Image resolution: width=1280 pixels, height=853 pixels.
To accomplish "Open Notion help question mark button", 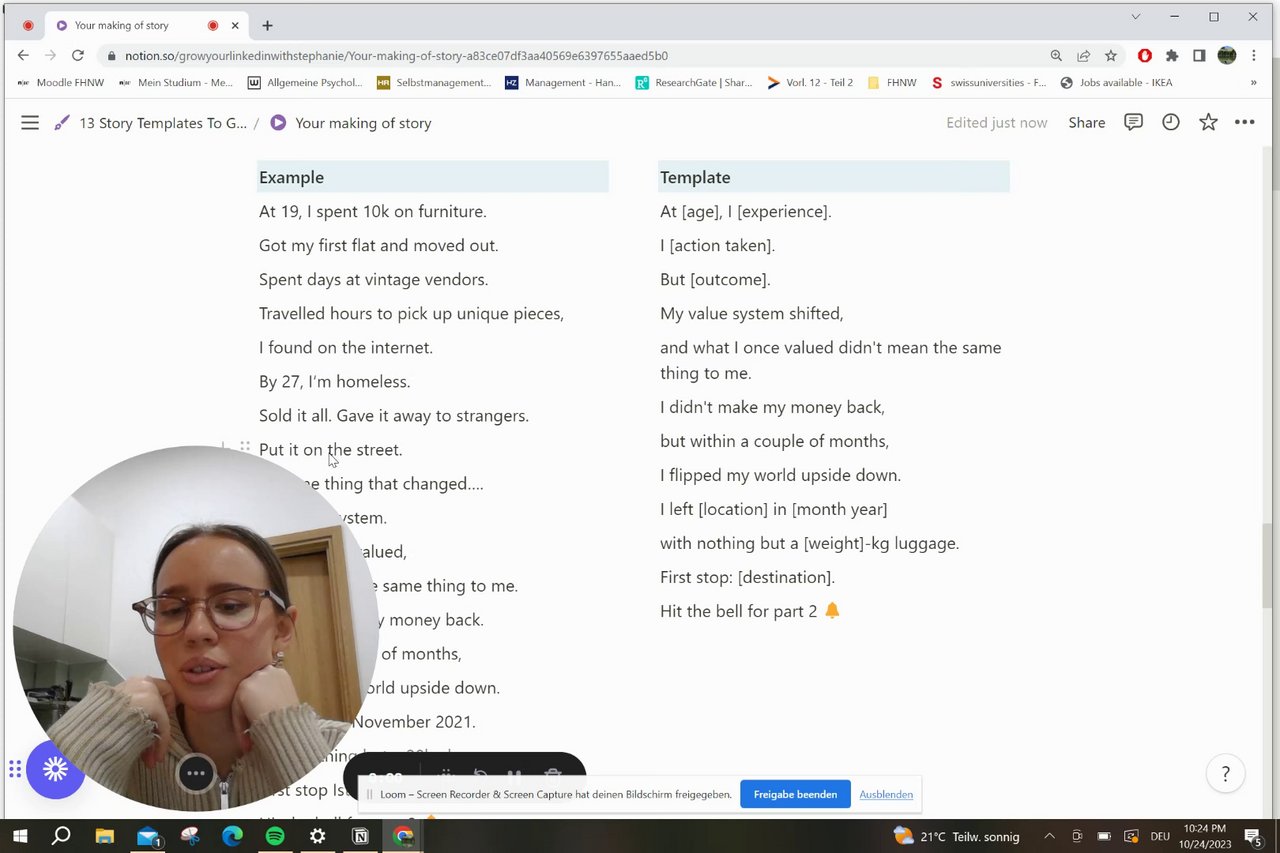I will pyautogui.click(x=1225, y=774).
